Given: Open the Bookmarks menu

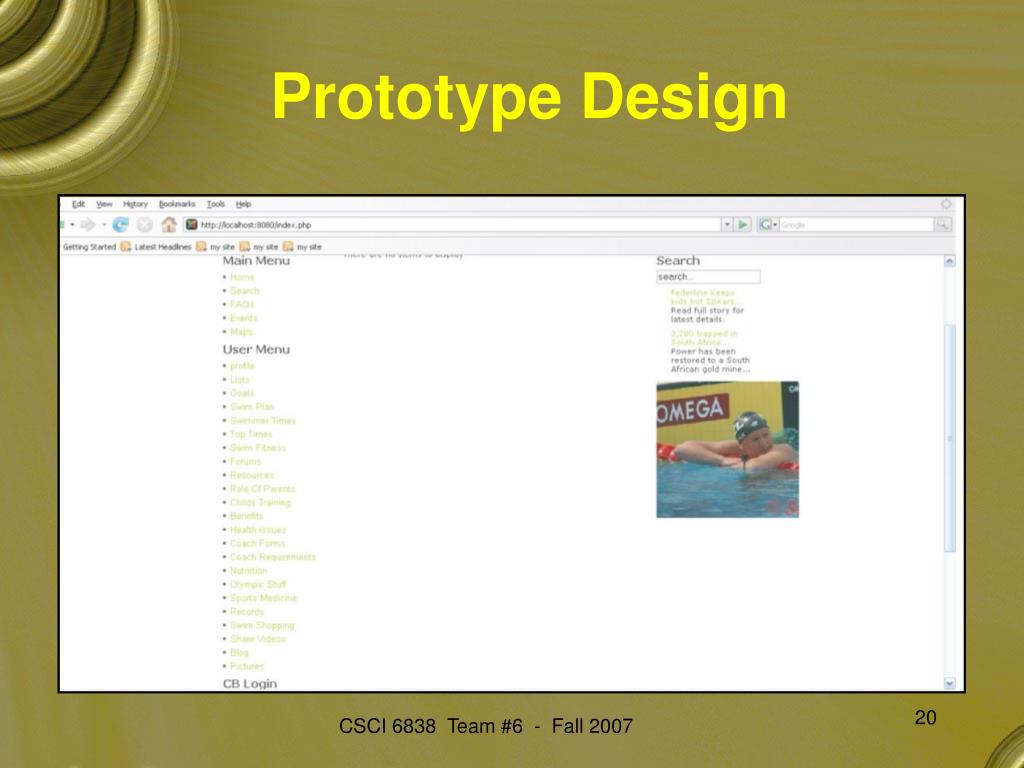Looking at the screenshot, I should 177,204.
